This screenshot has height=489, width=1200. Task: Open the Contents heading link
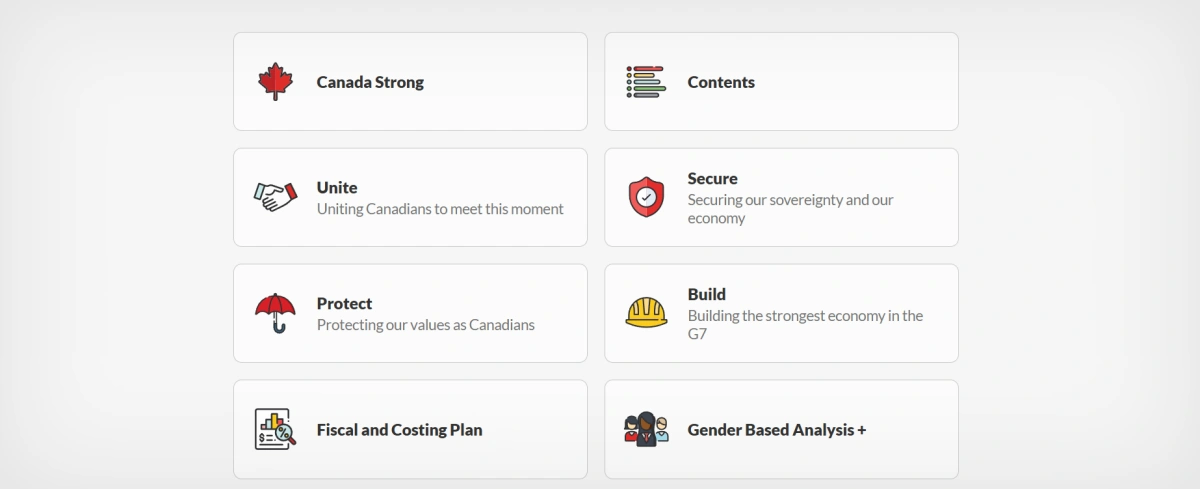coord(721,82)
